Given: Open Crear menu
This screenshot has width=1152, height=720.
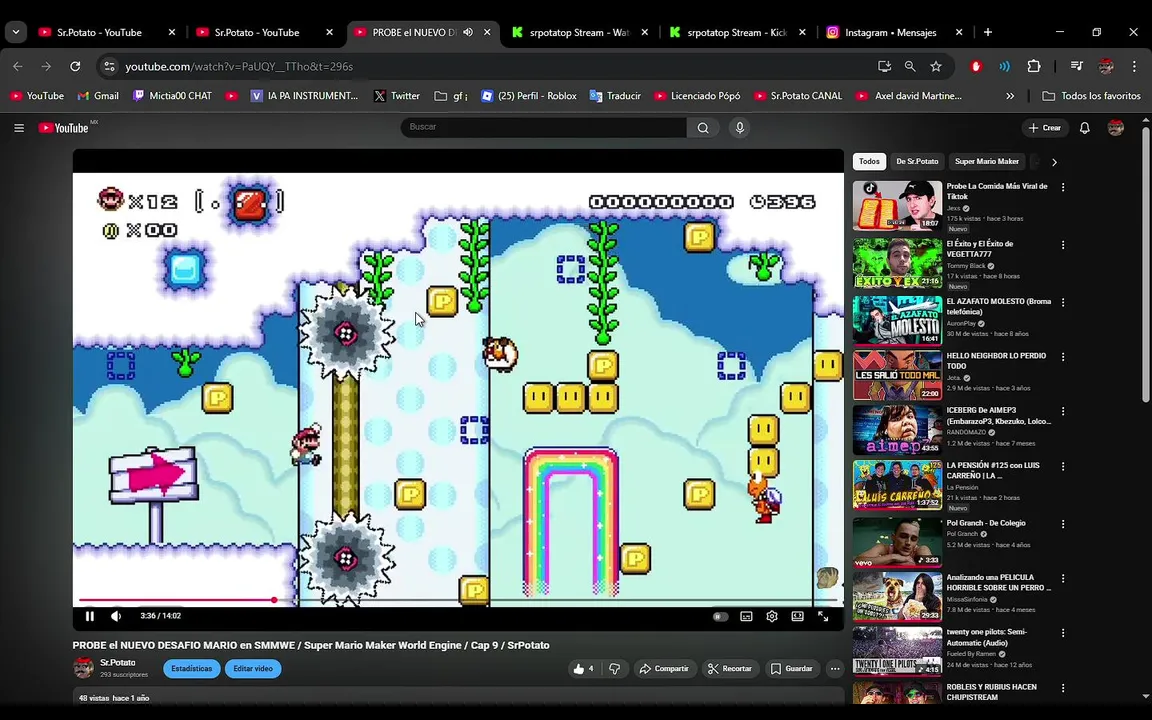Looking at the screenshot, I should click(1045, 128).
